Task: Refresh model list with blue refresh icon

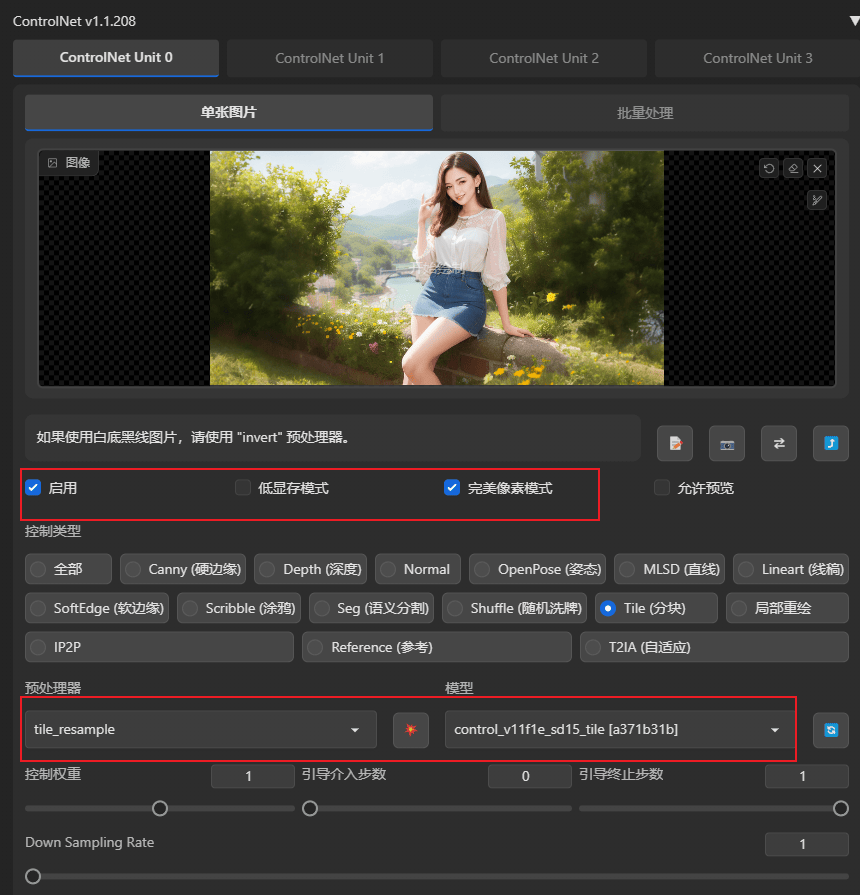Action: click(831, 729)
